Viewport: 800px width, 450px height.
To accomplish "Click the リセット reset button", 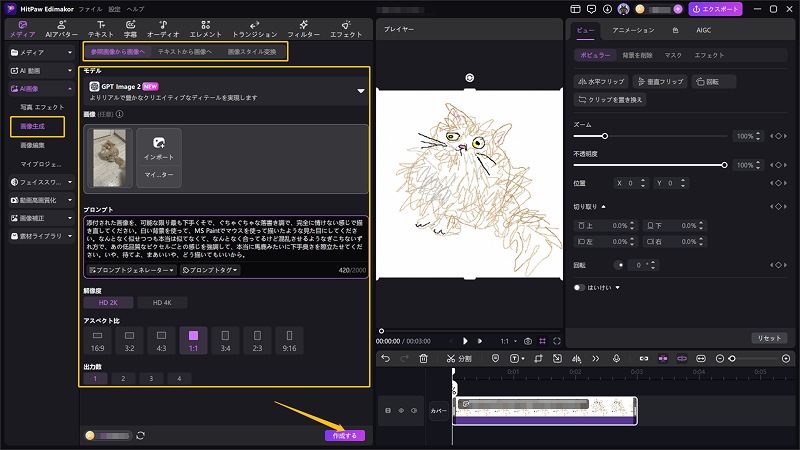I will (x=769, y=338).
